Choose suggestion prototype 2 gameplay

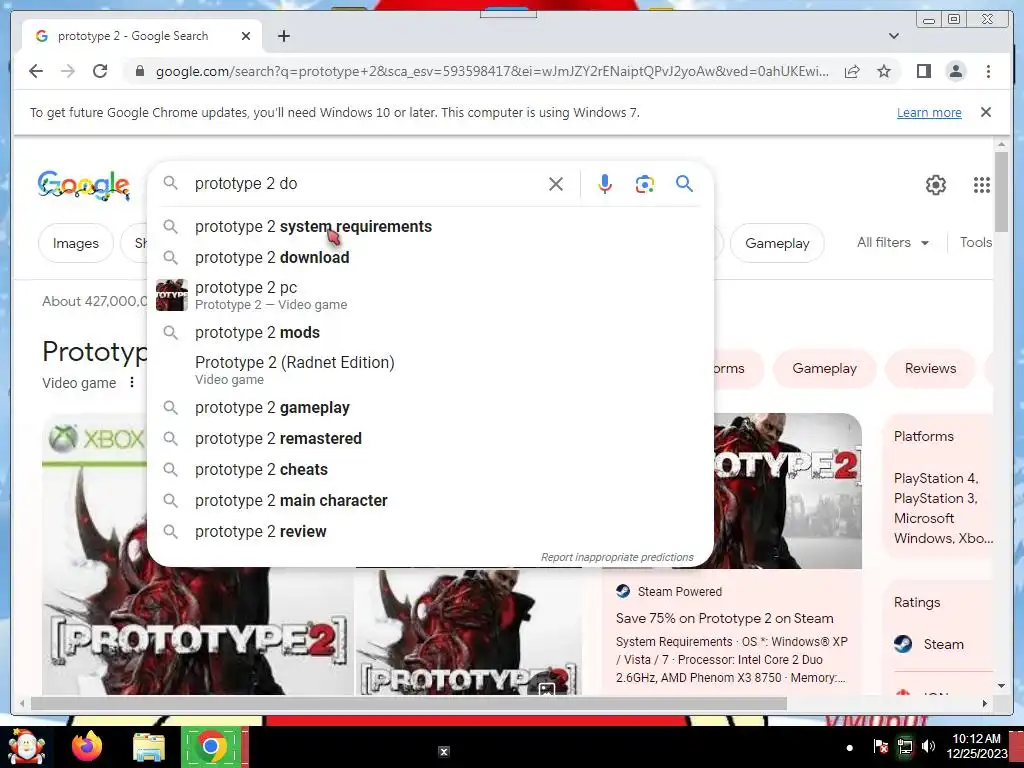click(430, 408)
